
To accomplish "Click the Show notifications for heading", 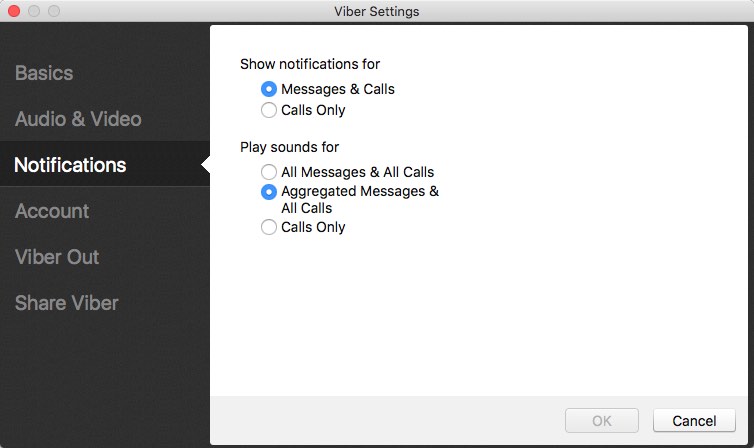I will coord(310,64).
